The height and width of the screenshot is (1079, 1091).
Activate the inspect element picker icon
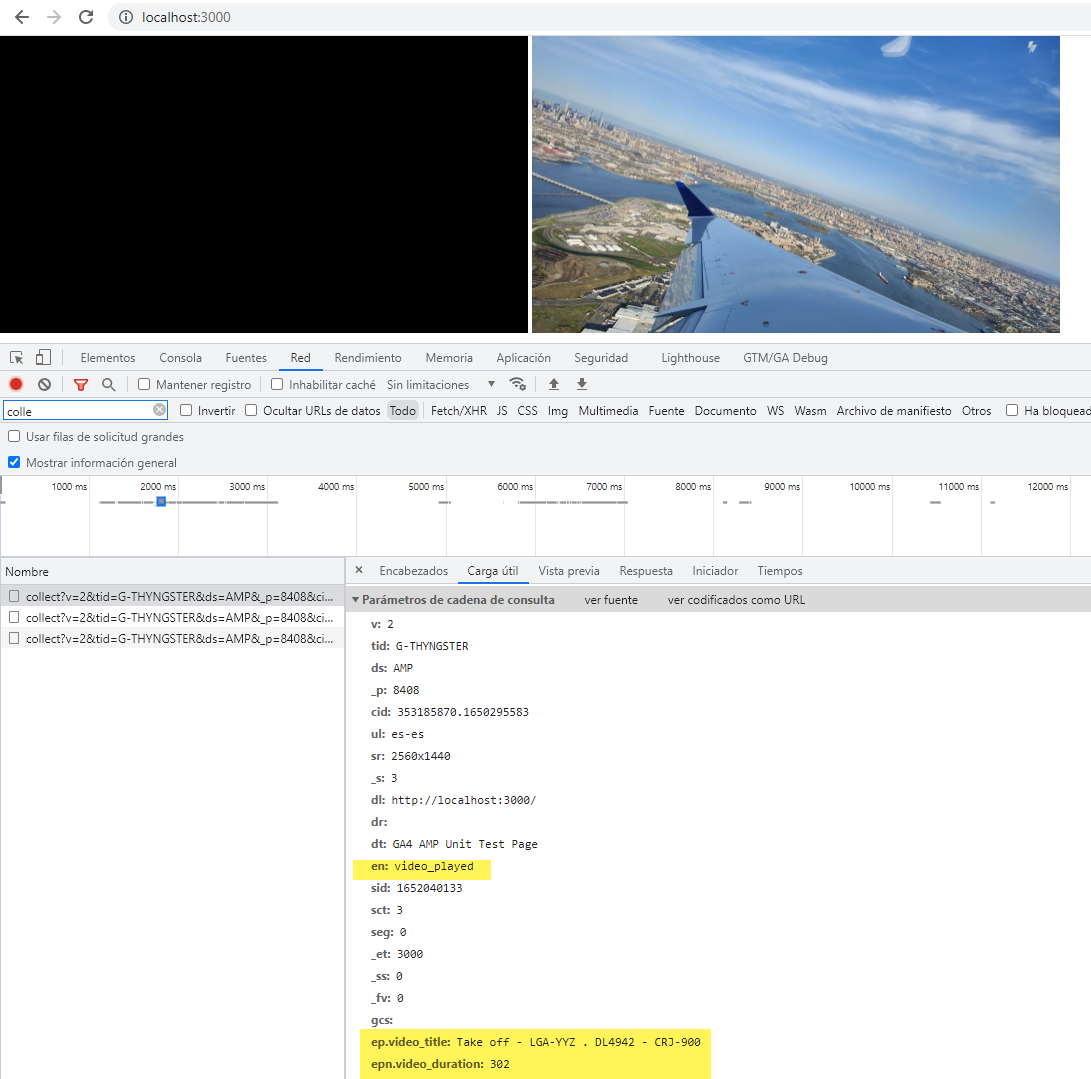pos(17,358)
